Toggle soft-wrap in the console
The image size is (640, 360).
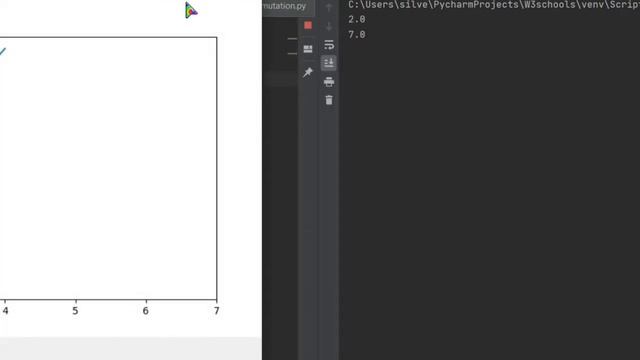click(329, 44)
